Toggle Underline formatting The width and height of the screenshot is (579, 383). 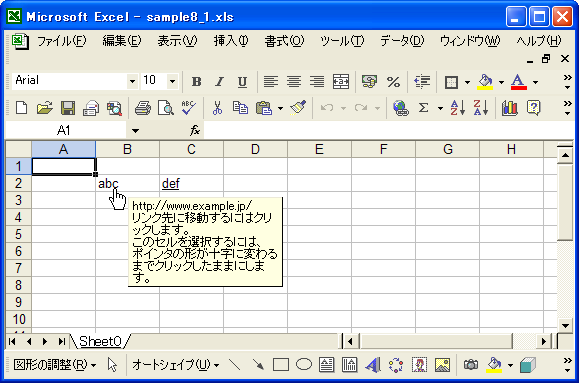click(x=242, y=82)
